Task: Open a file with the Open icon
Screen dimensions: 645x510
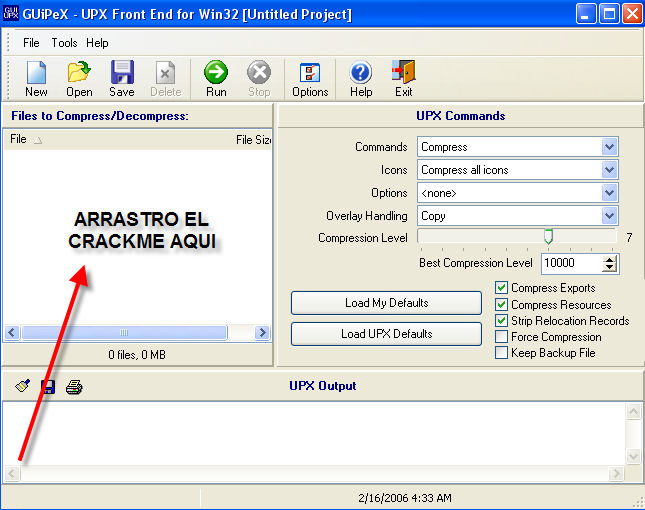Action: tap(79, 78)
